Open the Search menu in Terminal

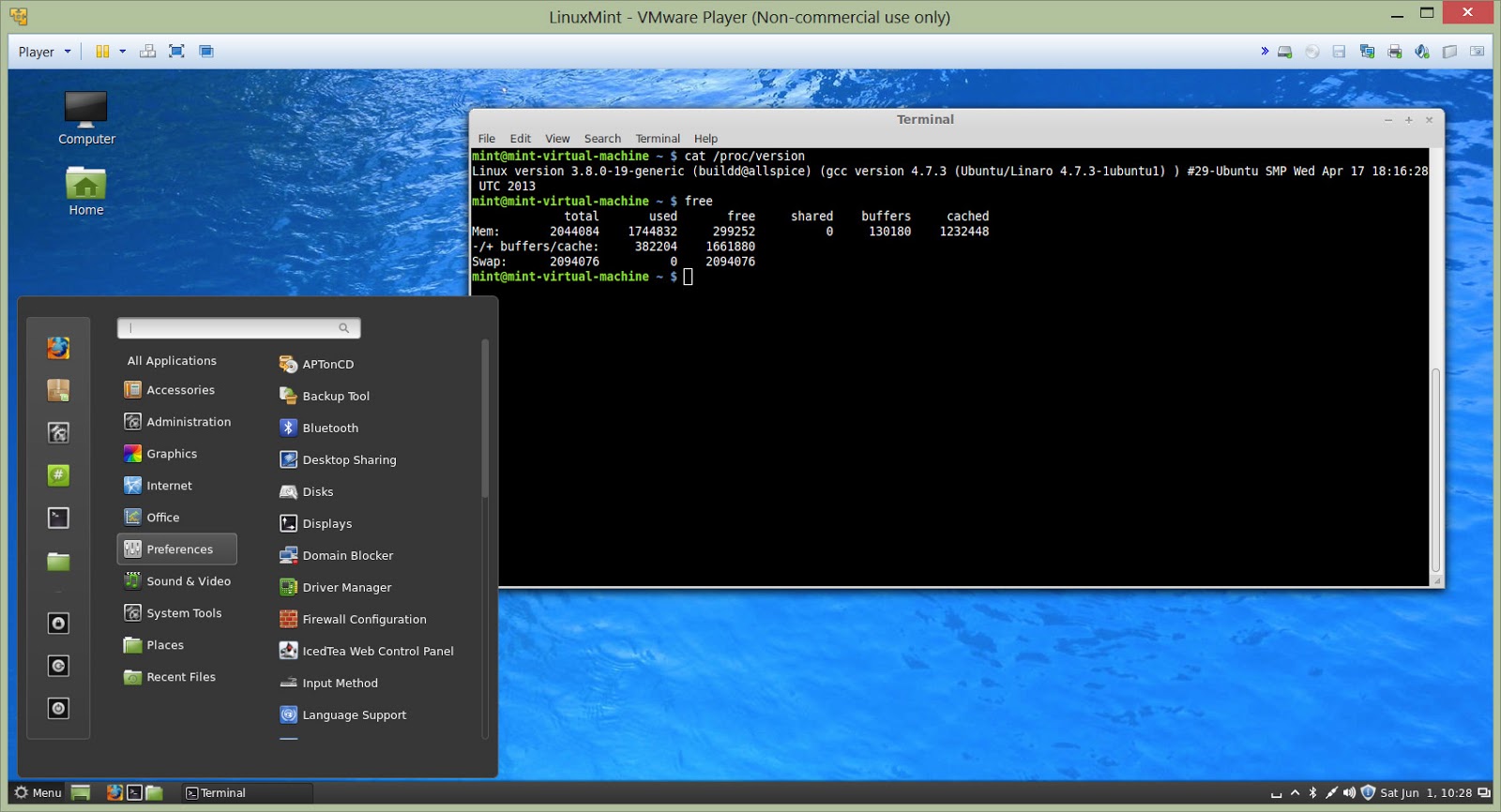click(x=602, y=138)
